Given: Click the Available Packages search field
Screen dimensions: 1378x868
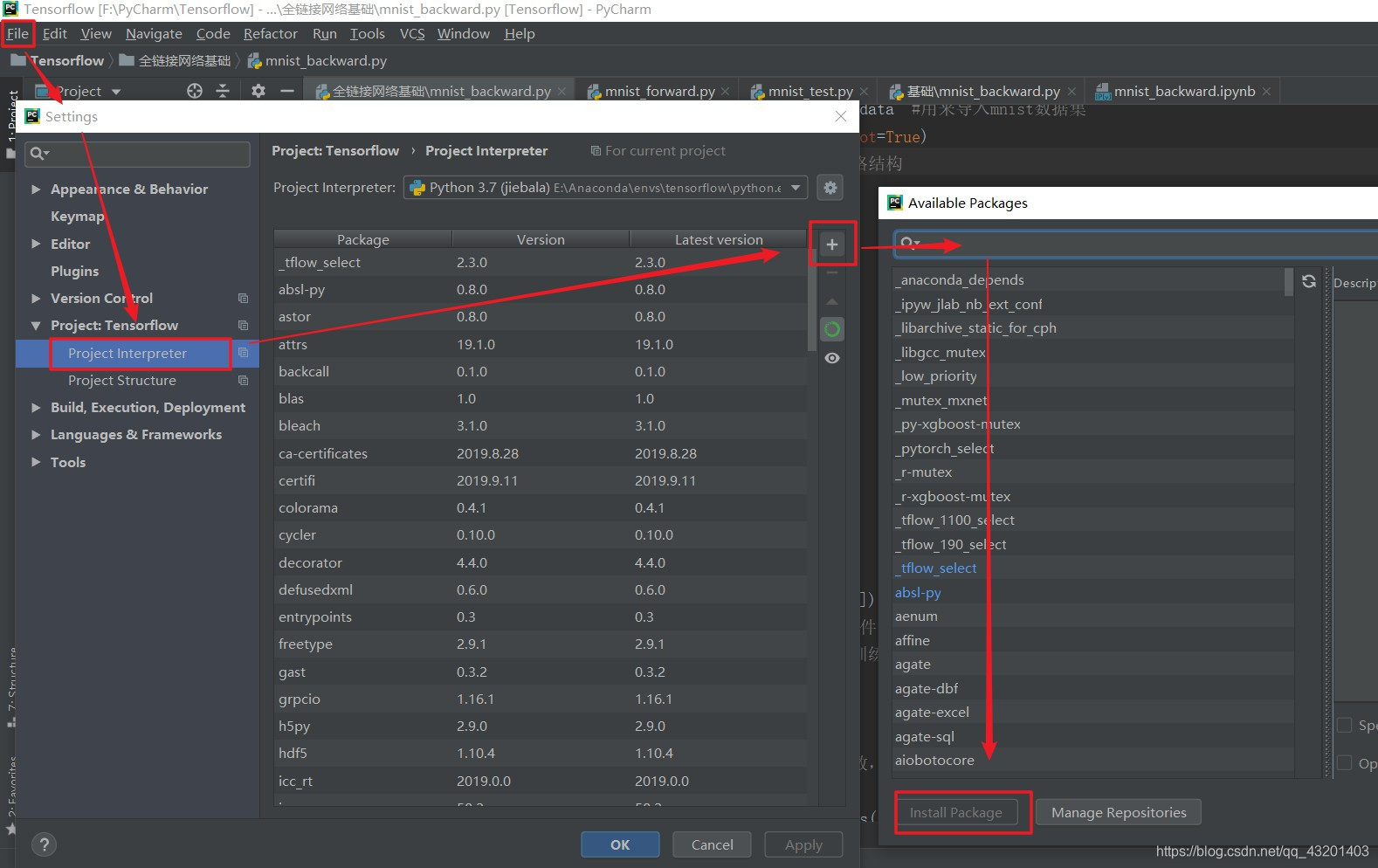Looking at the screenshot, I should click(1135, 244).
